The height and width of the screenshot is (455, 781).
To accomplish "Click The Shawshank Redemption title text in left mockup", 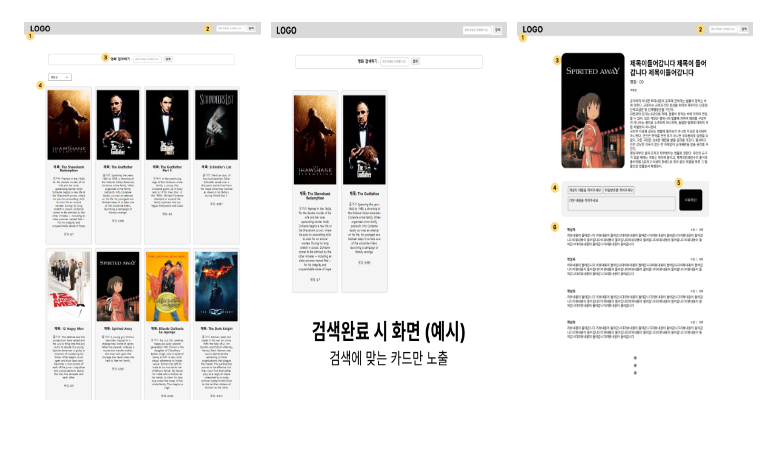I will click(69, 168).
